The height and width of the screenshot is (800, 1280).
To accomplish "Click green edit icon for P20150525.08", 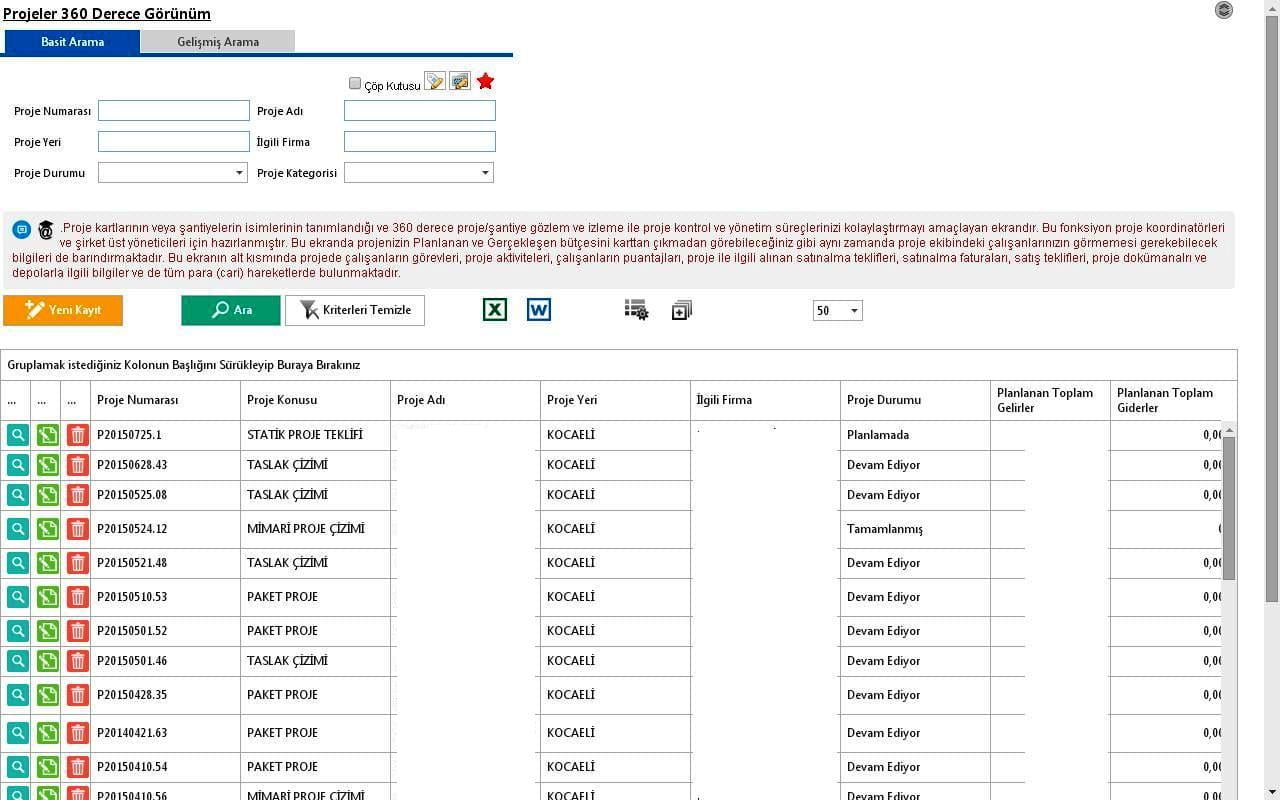I will tap(47, 495).
